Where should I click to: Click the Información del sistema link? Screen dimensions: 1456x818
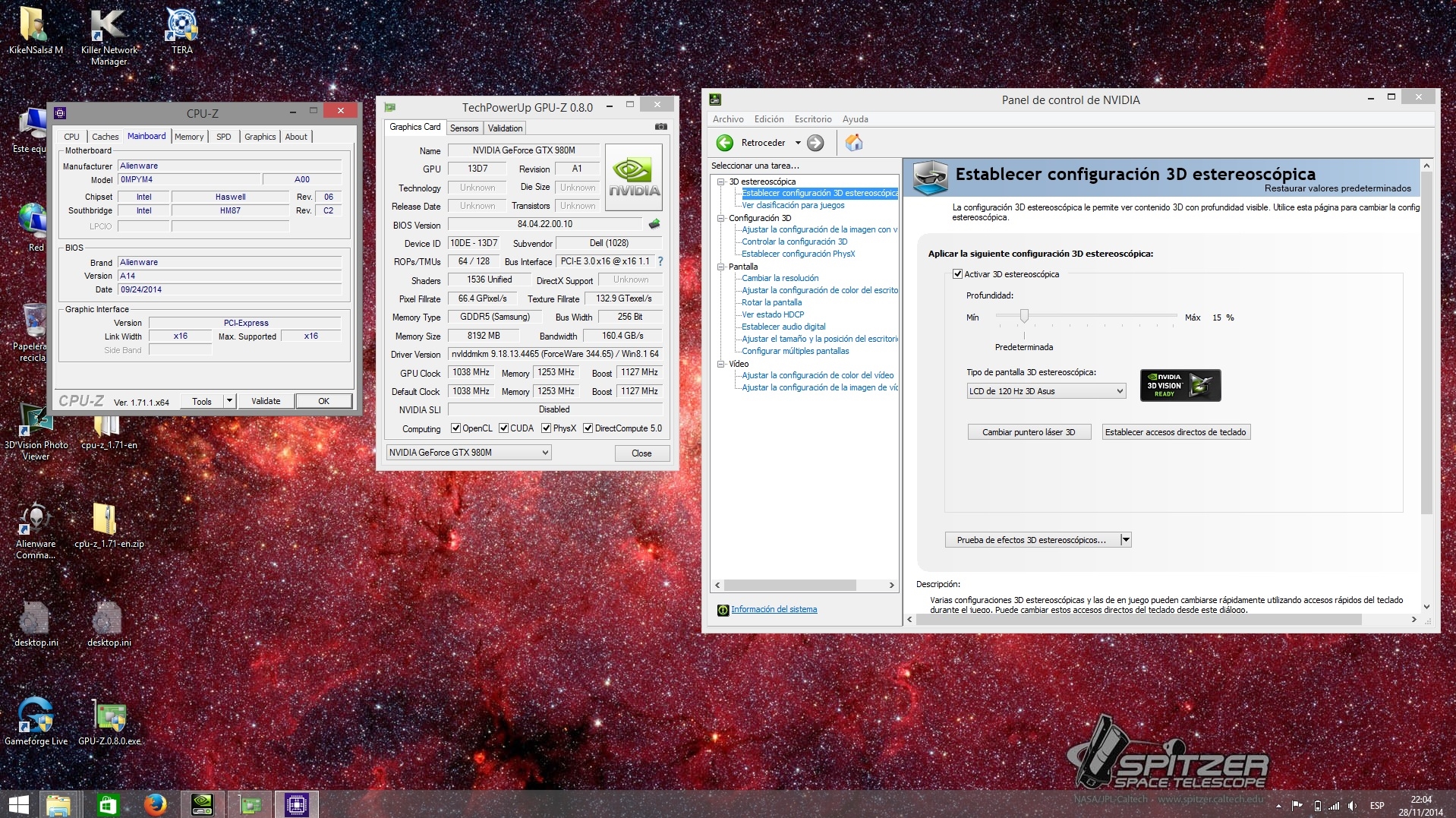click(x=774, y=609)
